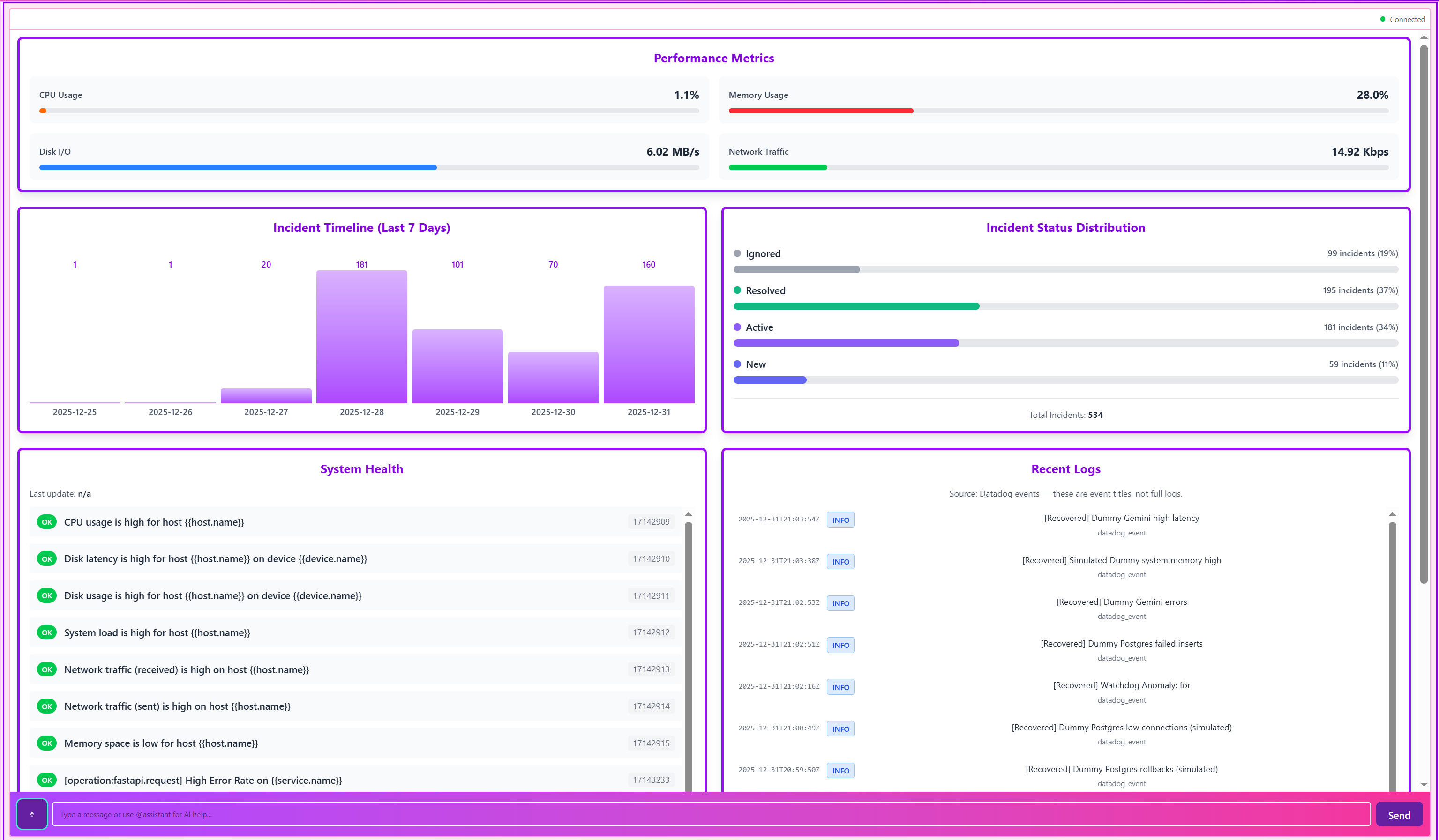Click the microphone voice input button
The width and height of the screenshot is (1439, 840).
32,814
